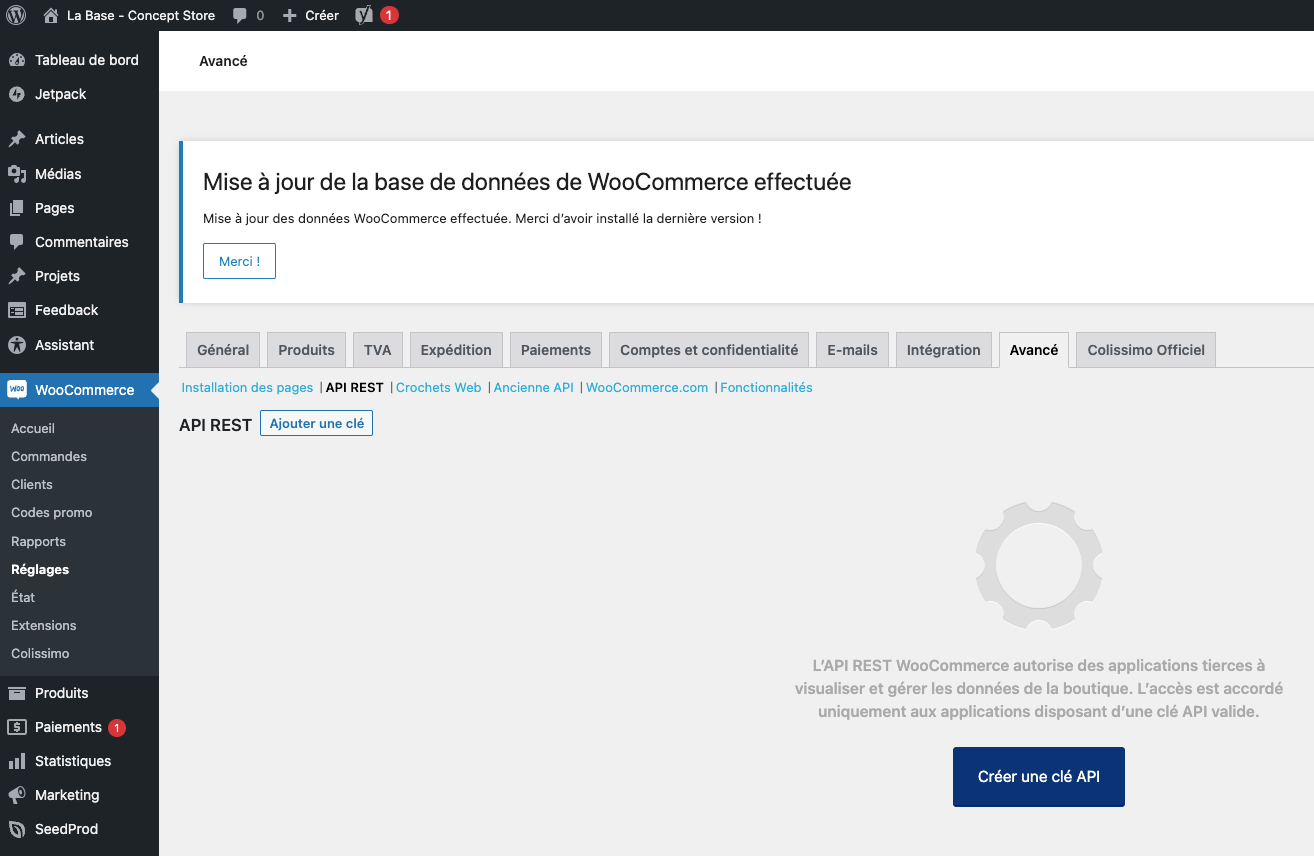The height and width of the screenshot is (856, 1314).
Task: Select the API REST sub-section link
Action: coord(355,387)
